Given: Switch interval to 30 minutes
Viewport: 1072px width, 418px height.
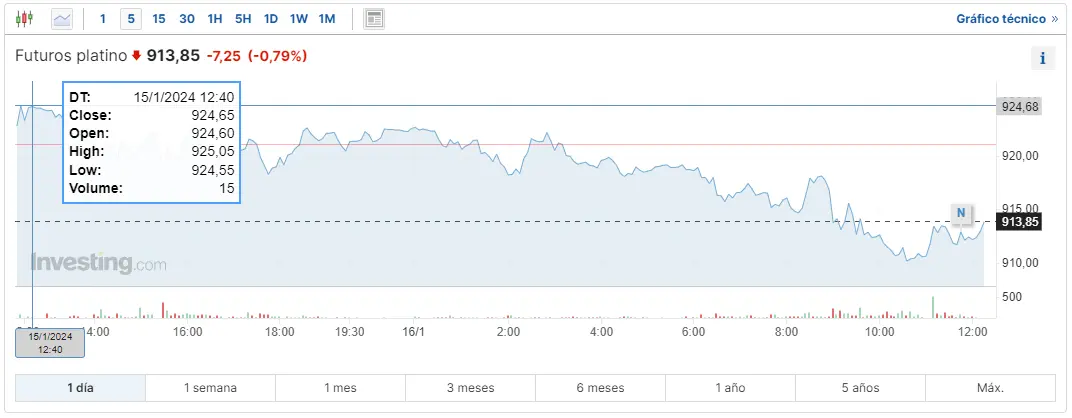Looking at the screenshot, I should 187,19.
